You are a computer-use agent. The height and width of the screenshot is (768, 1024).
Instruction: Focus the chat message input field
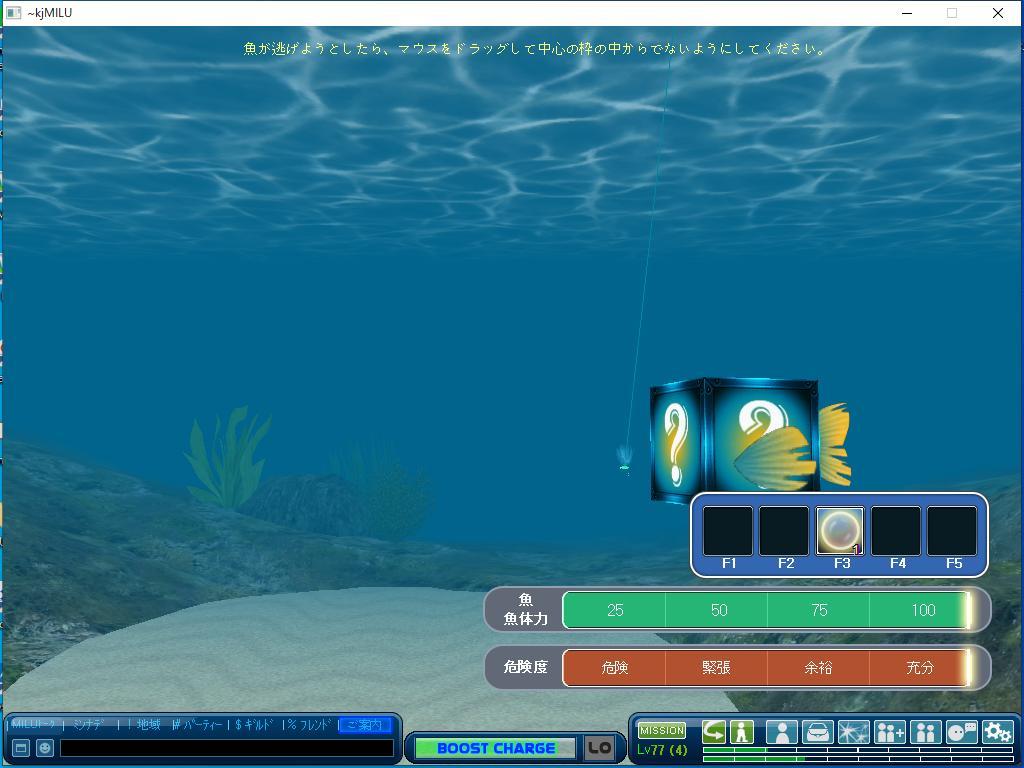(x=227, y=748)
